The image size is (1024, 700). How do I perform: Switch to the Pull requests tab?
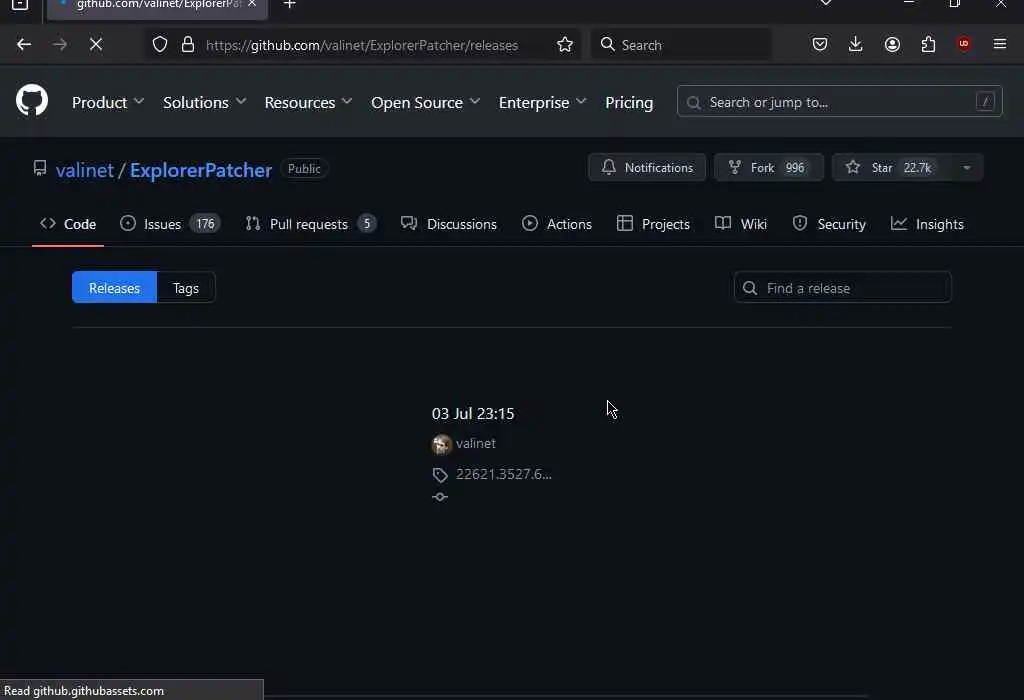[x=310, y=224]
